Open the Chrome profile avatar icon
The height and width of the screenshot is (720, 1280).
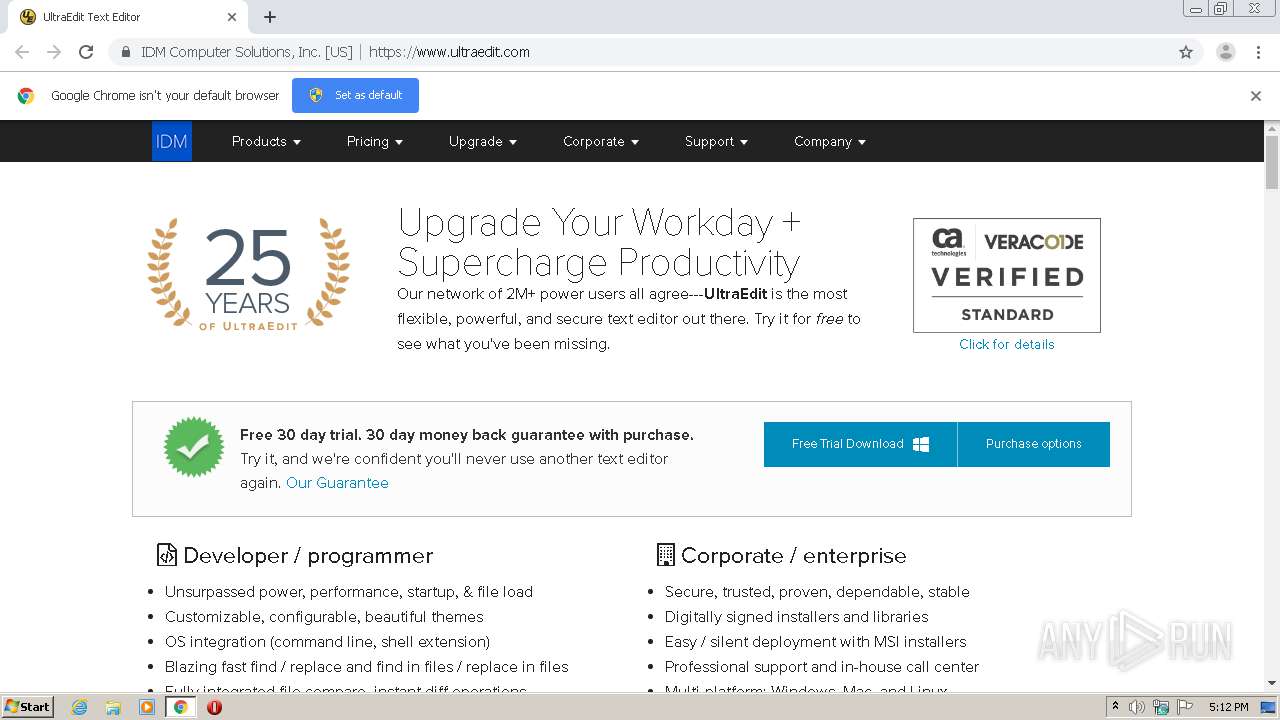pos(1225,52)
